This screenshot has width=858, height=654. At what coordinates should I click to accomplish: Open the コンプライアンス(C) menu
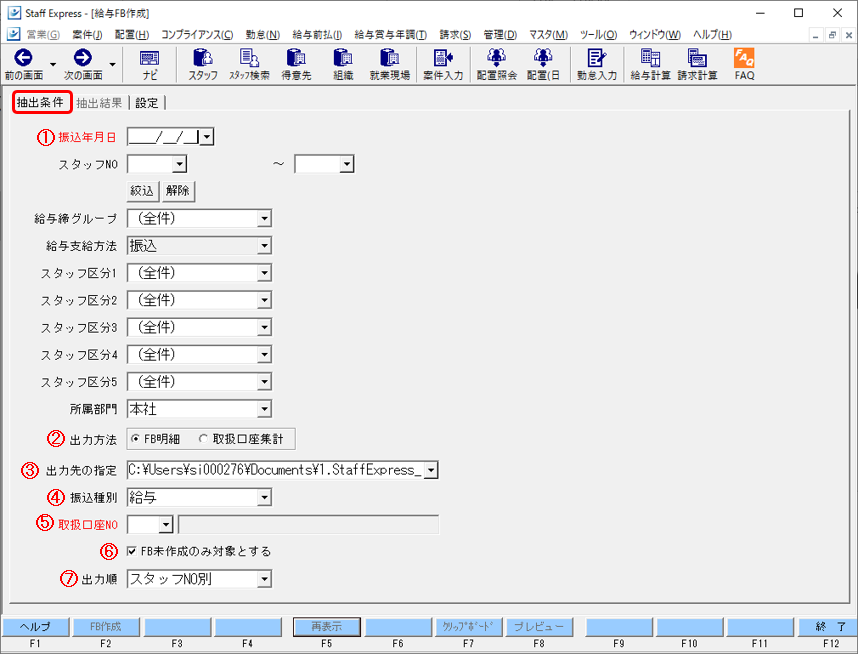click(197, 34)
